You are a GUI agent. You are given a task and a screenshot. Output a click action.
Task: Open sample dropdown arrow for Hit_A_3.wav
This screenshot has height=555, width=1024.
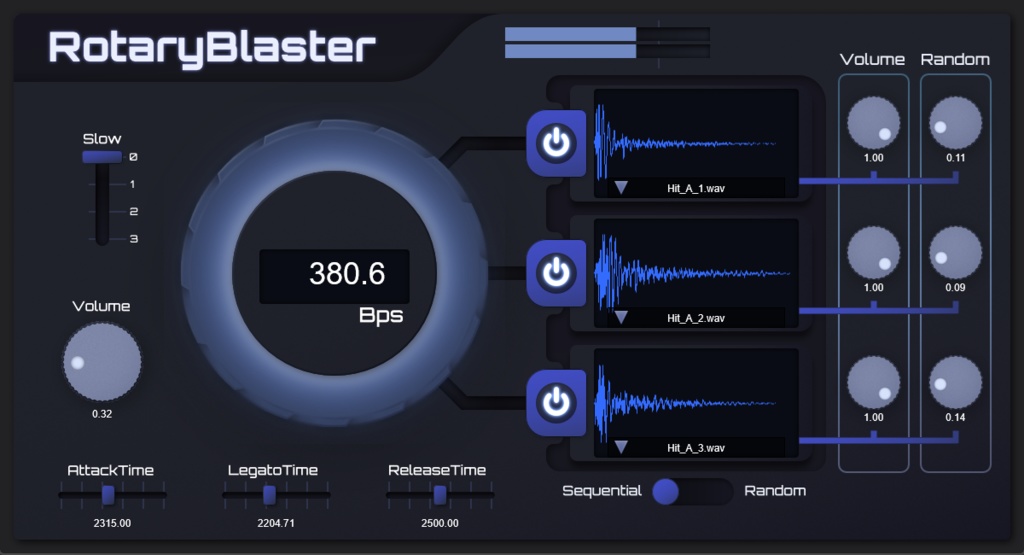coord(621,448)
